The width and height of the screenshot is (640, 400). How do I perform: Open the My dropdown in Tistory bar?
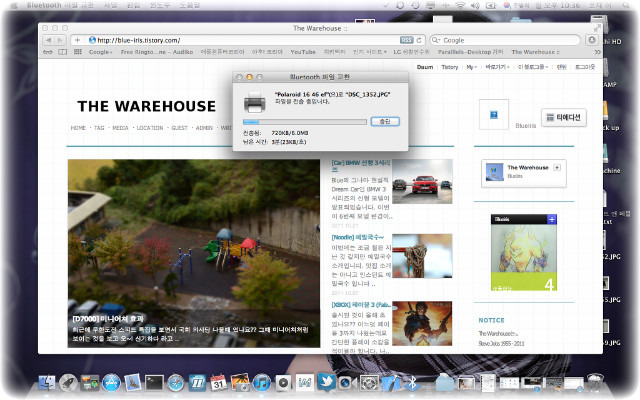point(471,67)
